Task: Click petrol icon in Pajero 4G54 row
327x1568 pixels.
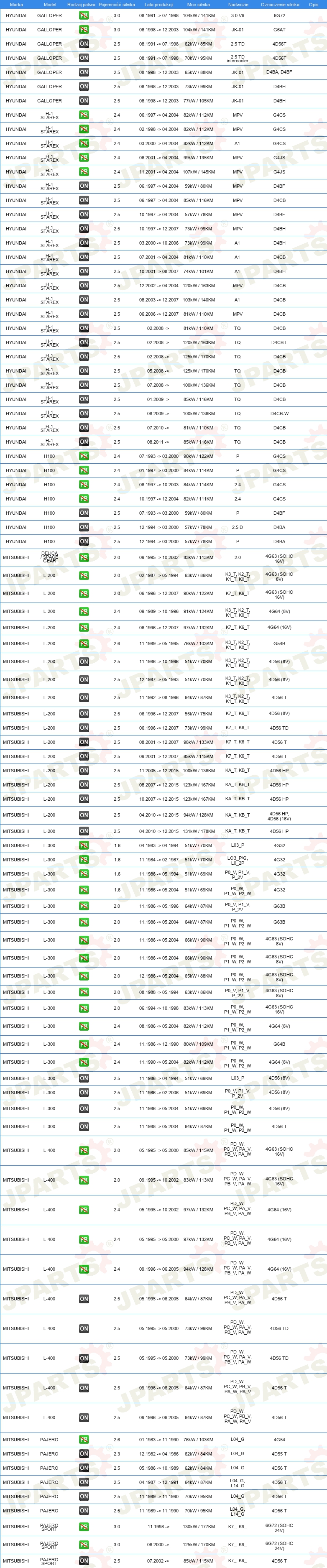Action: [84, 1440]
